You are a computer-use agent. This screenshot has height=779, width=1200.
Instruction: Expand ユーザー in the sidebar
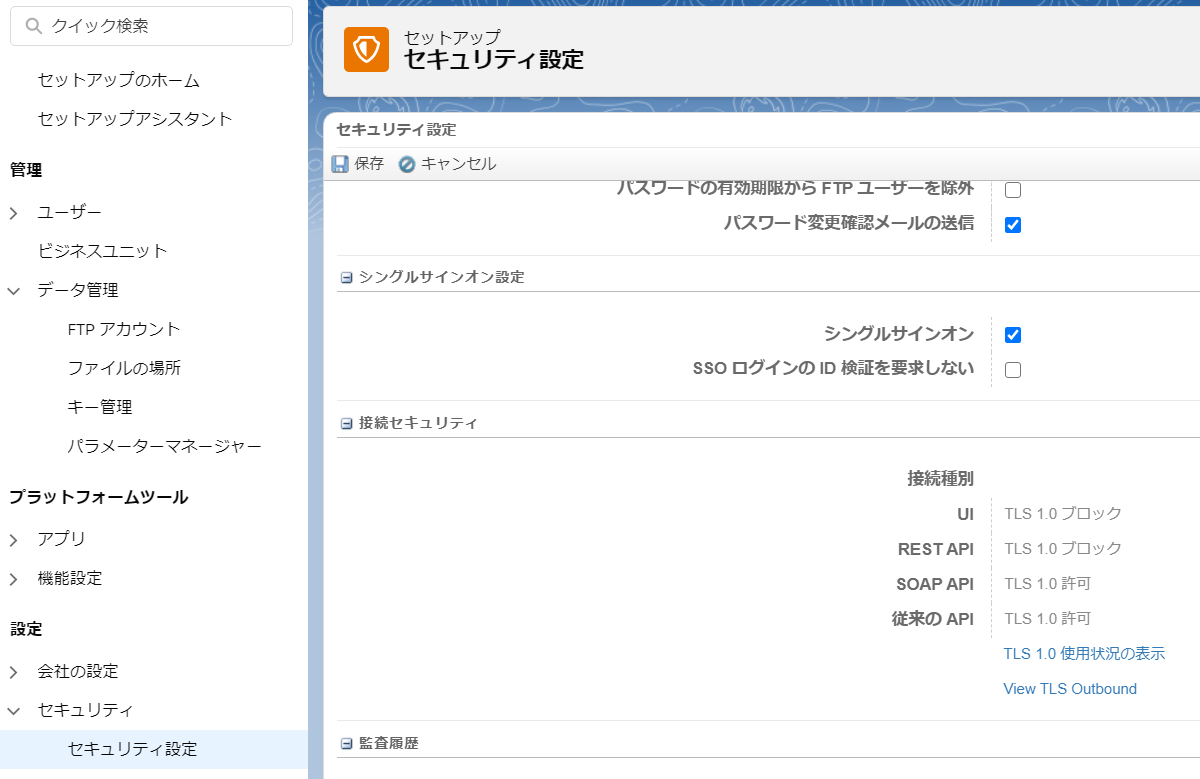12,212
